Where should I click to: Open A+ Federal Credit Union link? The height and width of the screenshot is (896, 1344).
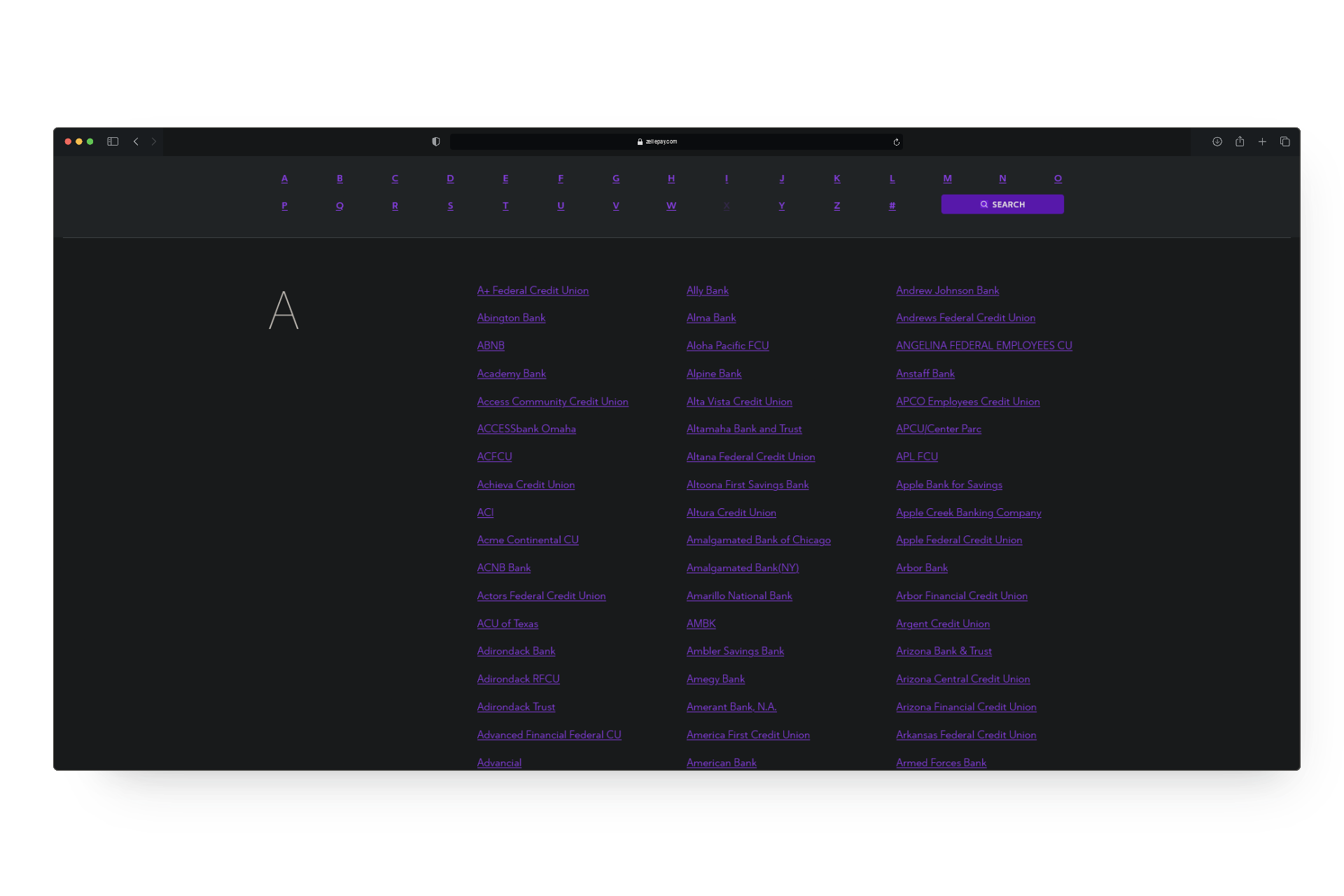(532, 290)
